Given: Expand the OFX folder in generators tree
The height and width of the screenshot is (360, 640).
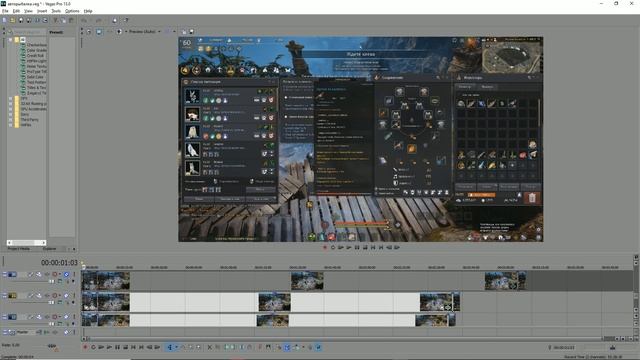Looking at the screenshot, I should [x=11, y=98].
